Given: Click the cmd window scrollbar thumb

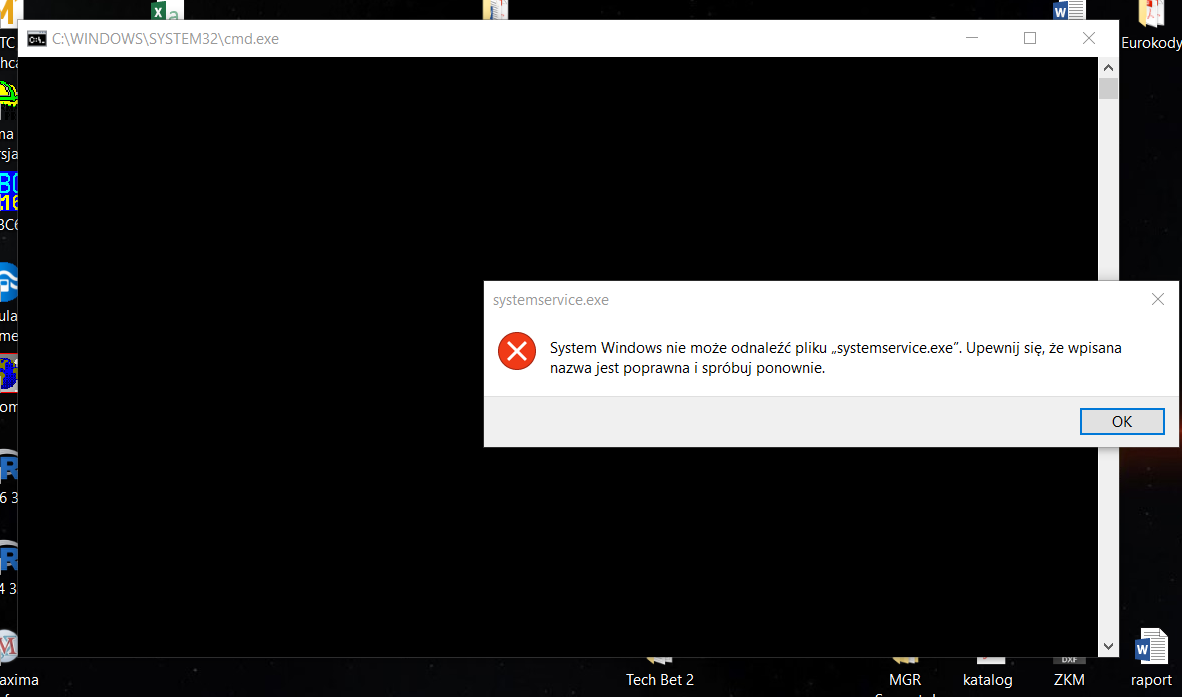Looking at the screenshot, I should [1108, 89].
